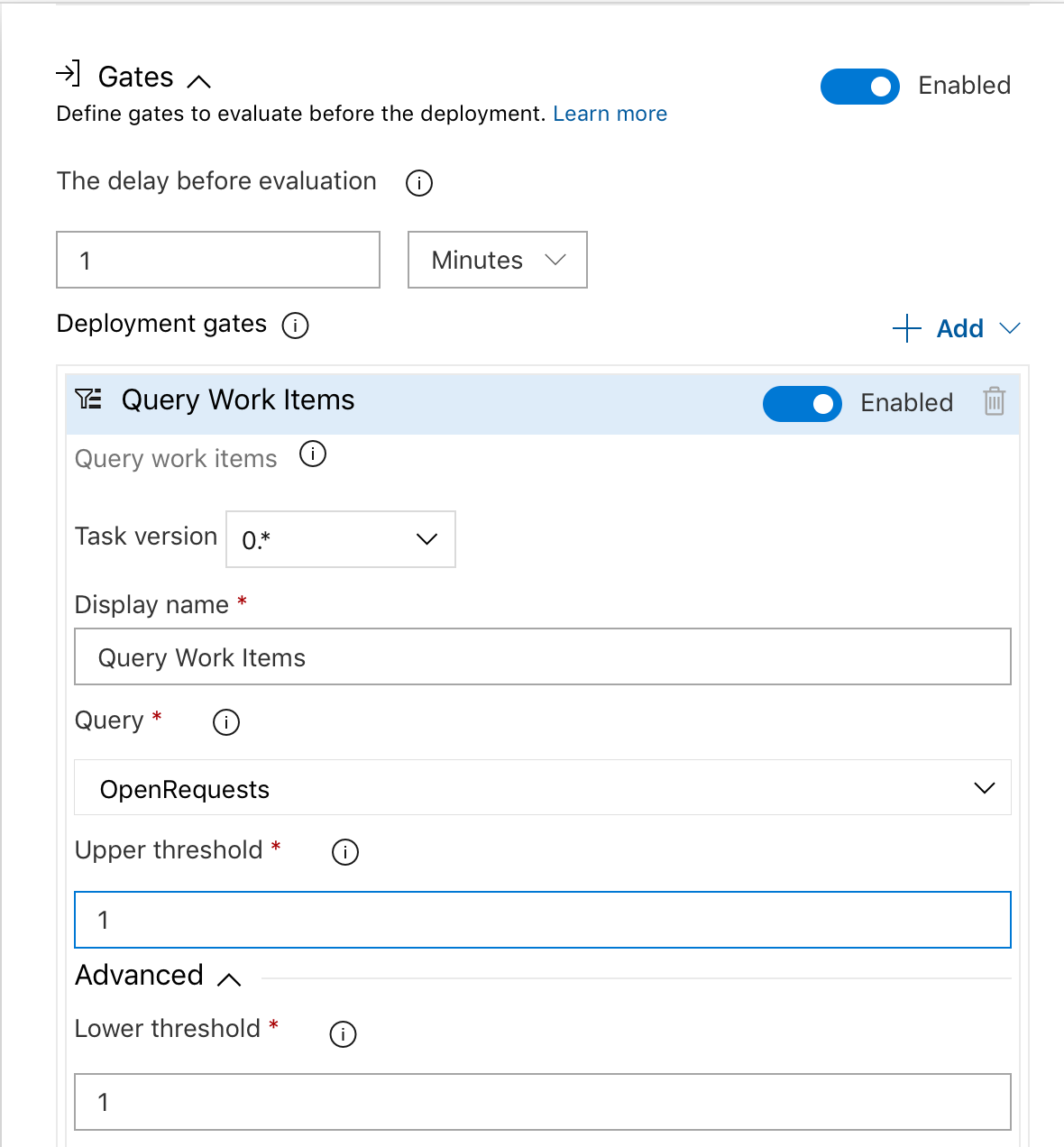Follow the Learn more link
The image size is (1064, 1147).
(610, 114)
